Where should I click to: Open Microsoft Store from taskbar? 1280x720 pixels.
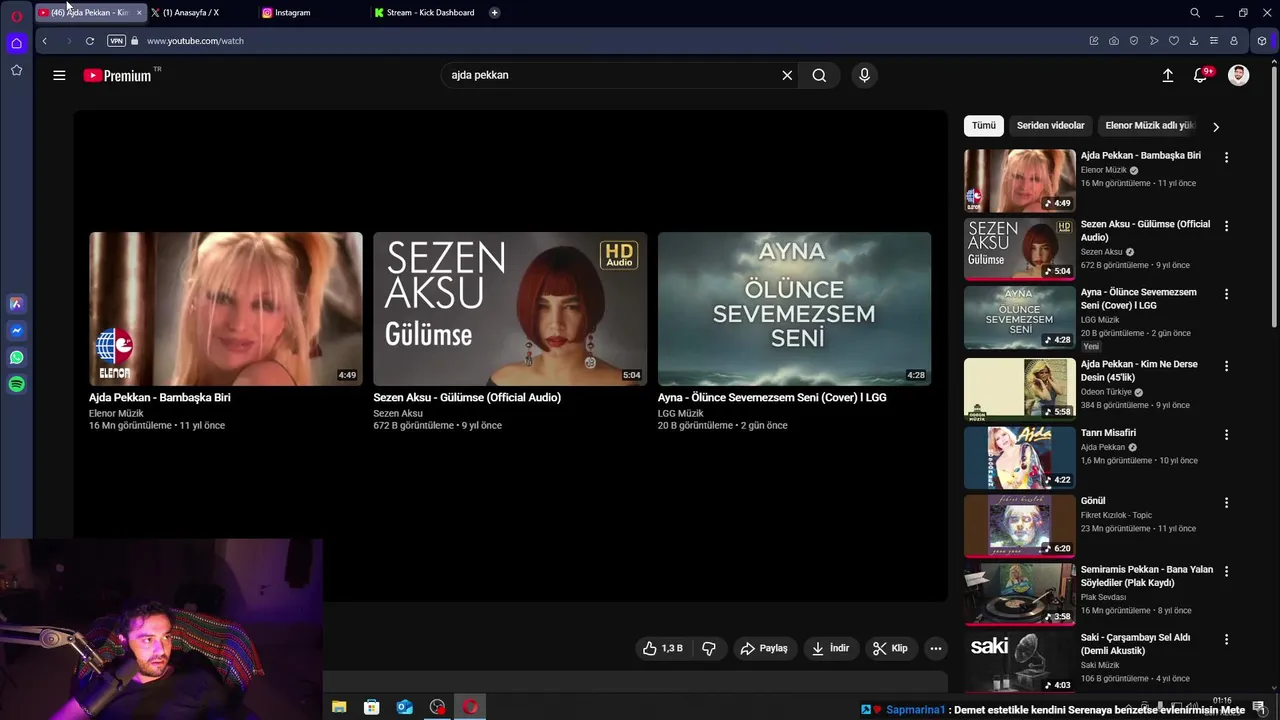[371, 707]
